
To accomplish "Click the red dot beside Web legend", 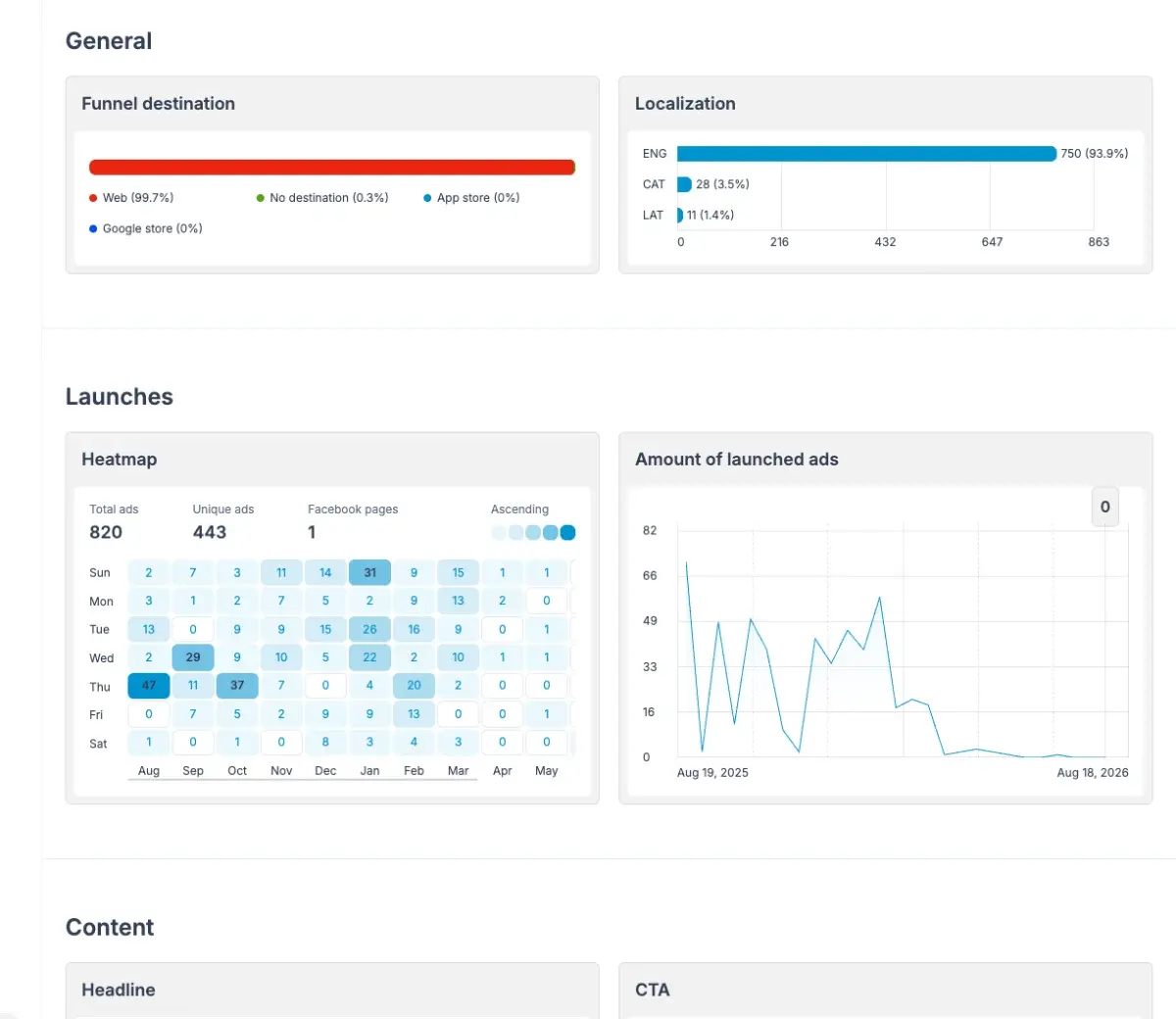I will click(93, 198).
